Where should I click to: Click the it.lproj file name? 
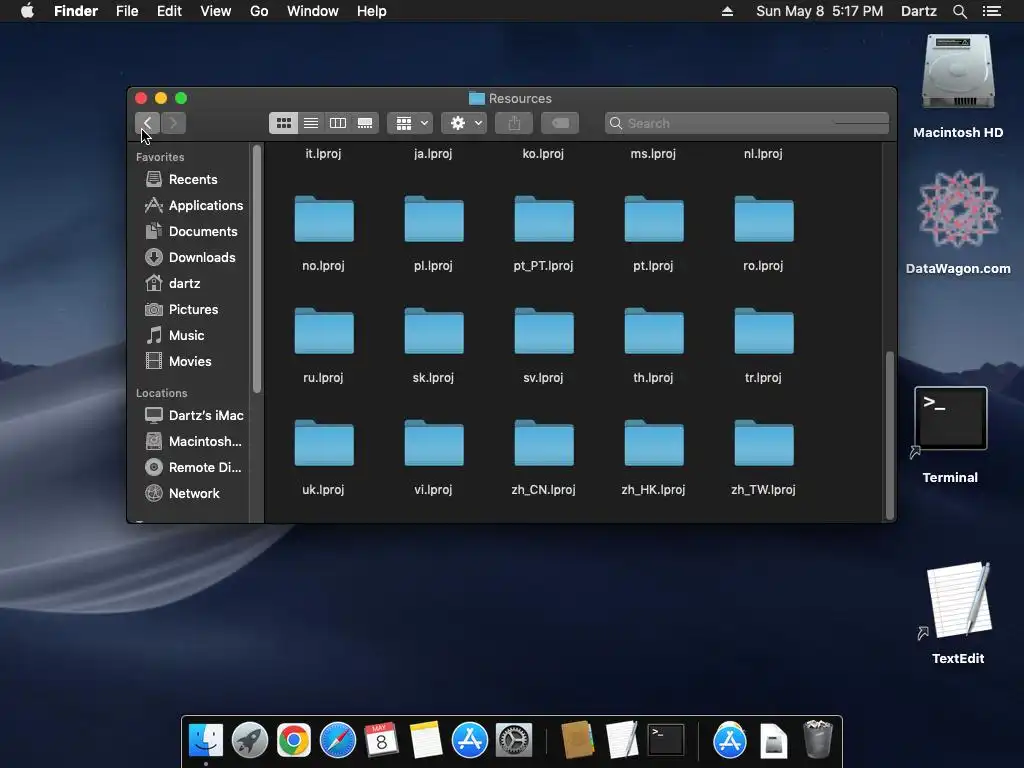(323, 153)
